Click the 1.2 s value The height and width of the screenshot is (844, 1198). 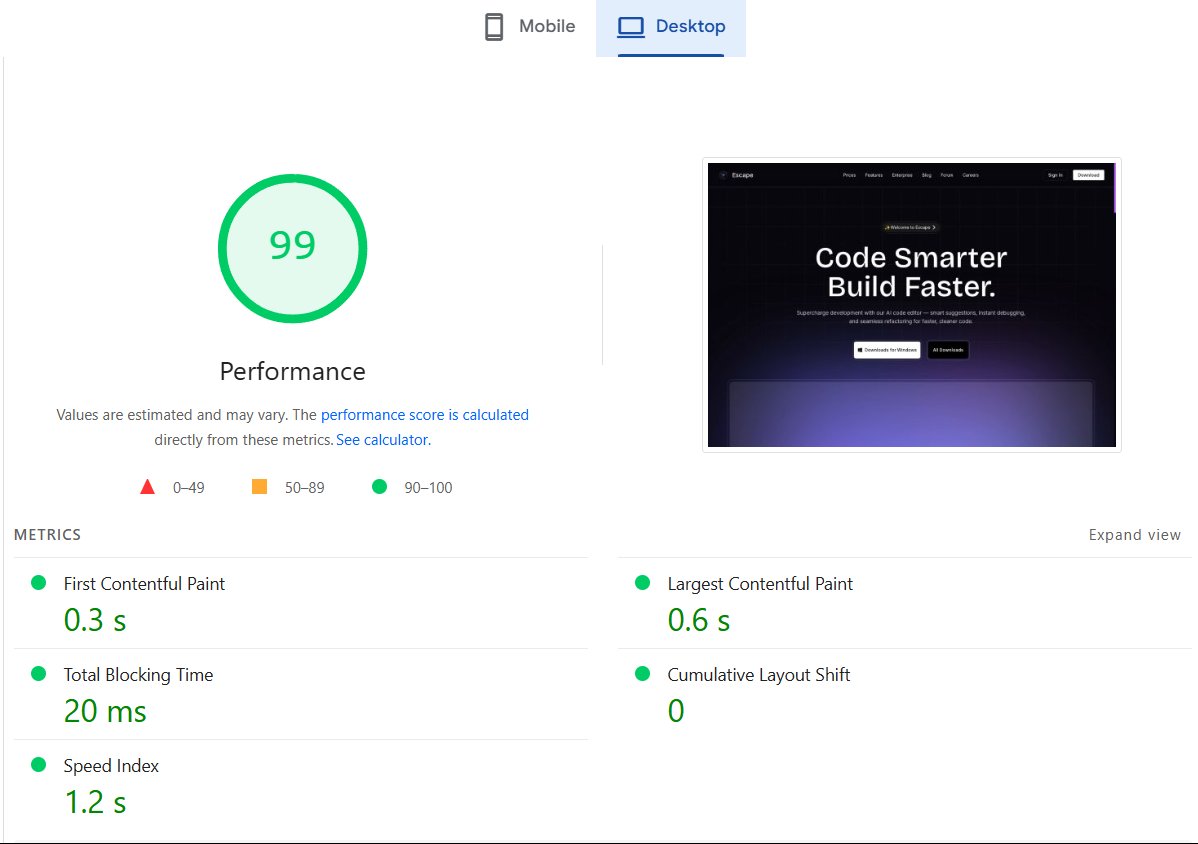tap(95, 802)
